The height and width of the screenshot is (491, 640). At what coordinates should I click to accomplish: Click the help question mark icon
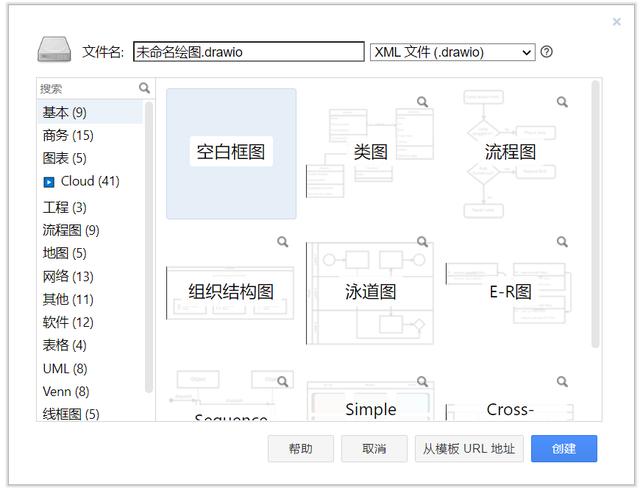[547, 52]
